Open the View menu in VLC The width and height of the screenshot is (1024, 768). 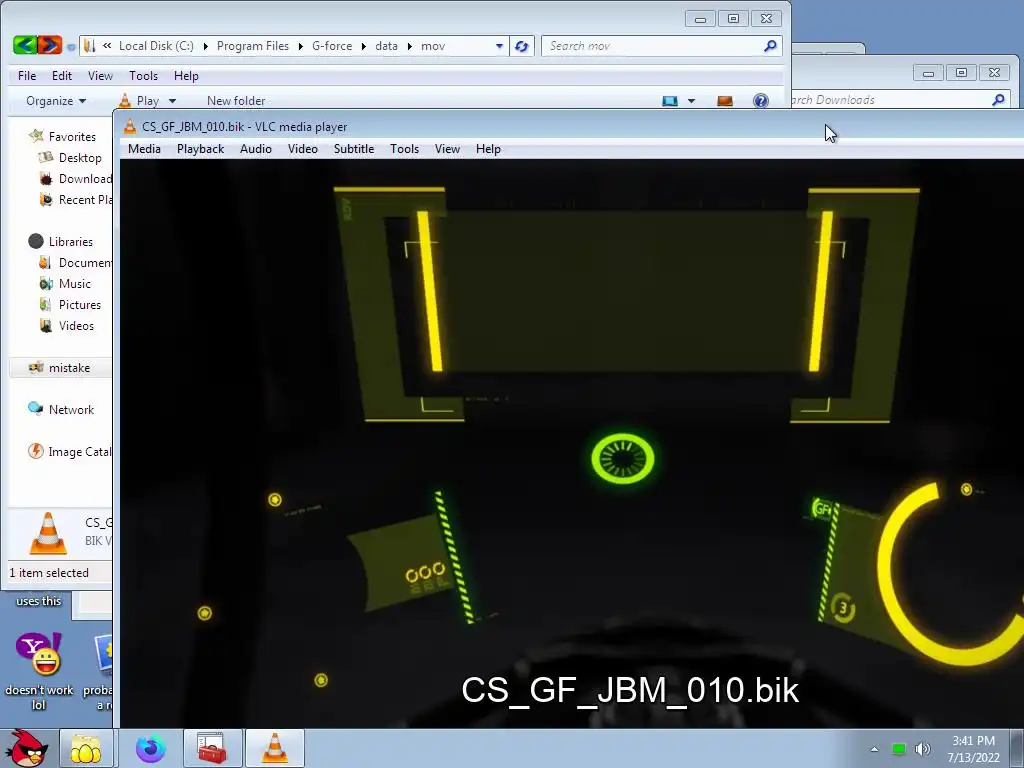(x=447, y=149)
